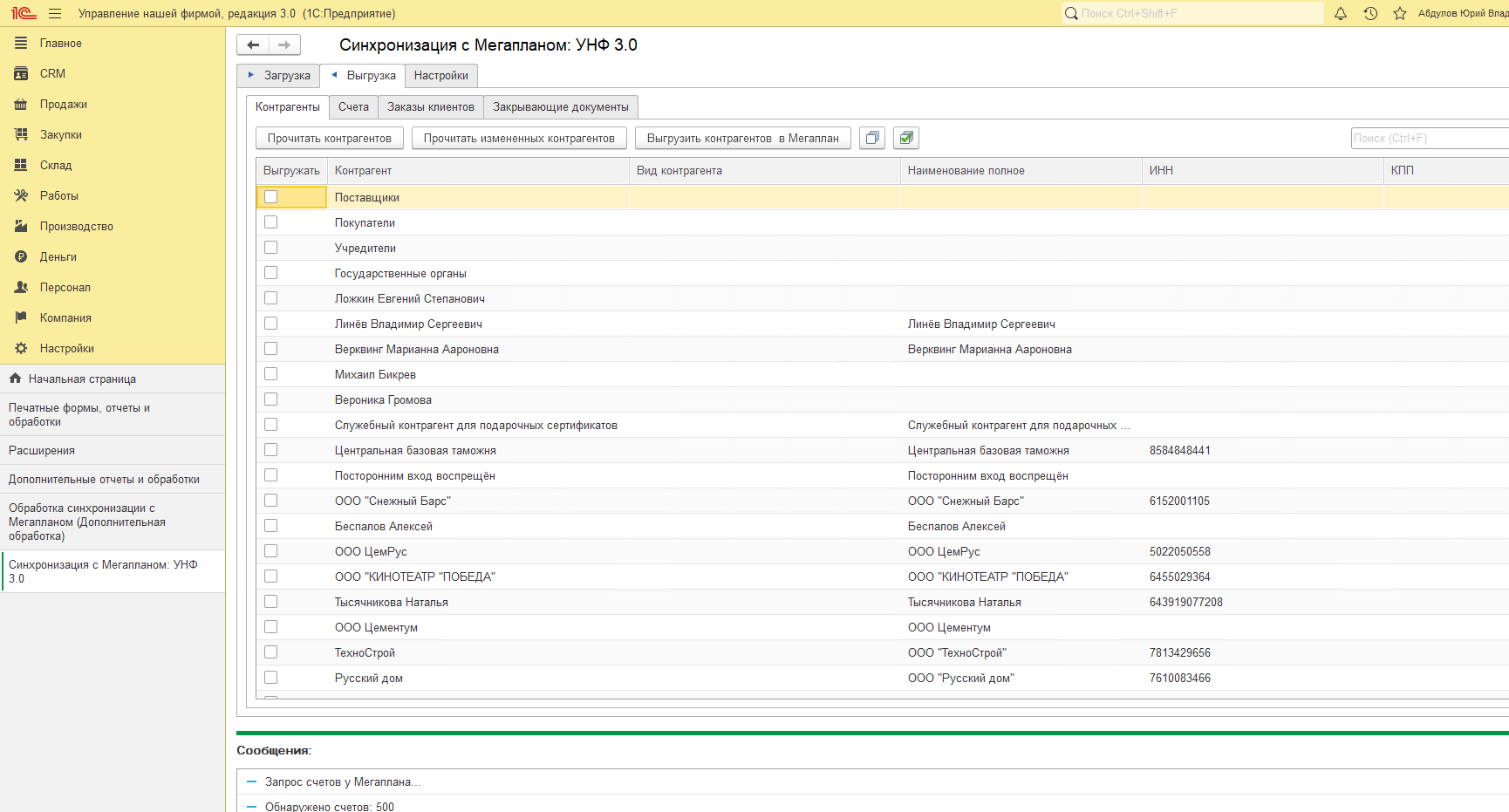
Task: Tick the checkbox for Поставщики row
Action: (271, 197)
